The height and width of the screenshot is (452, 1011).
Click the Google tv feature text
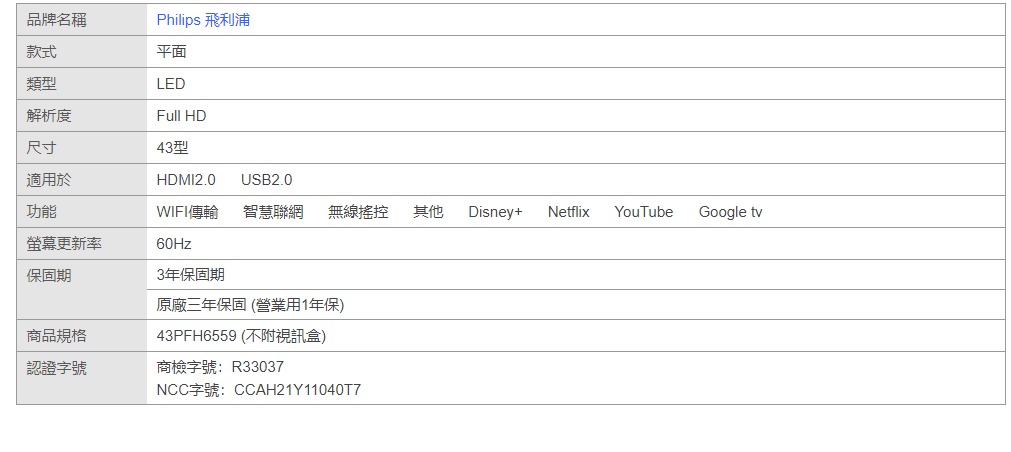click(731, 211)
